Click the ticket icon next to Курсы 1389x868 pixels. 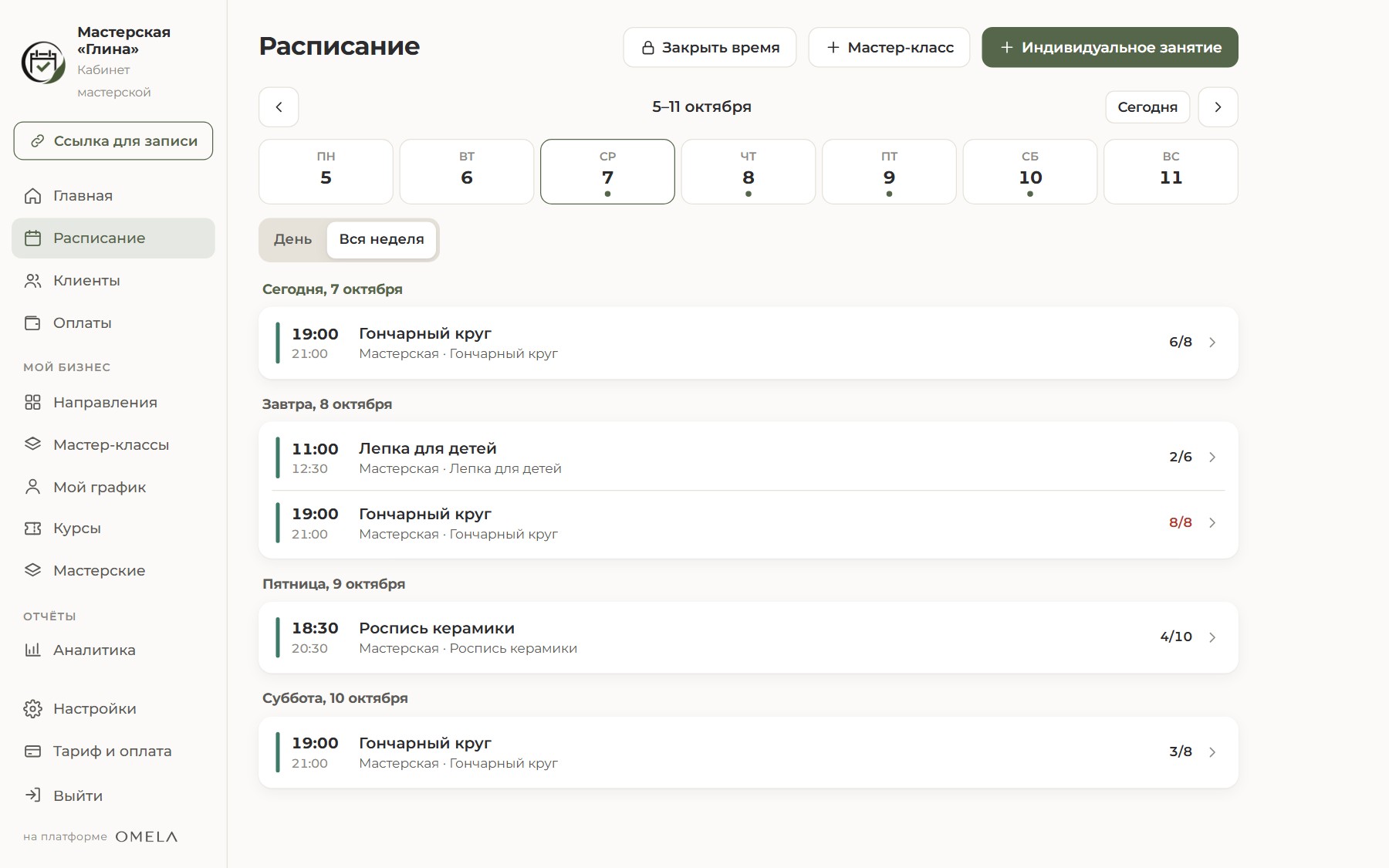coord(32,529)
